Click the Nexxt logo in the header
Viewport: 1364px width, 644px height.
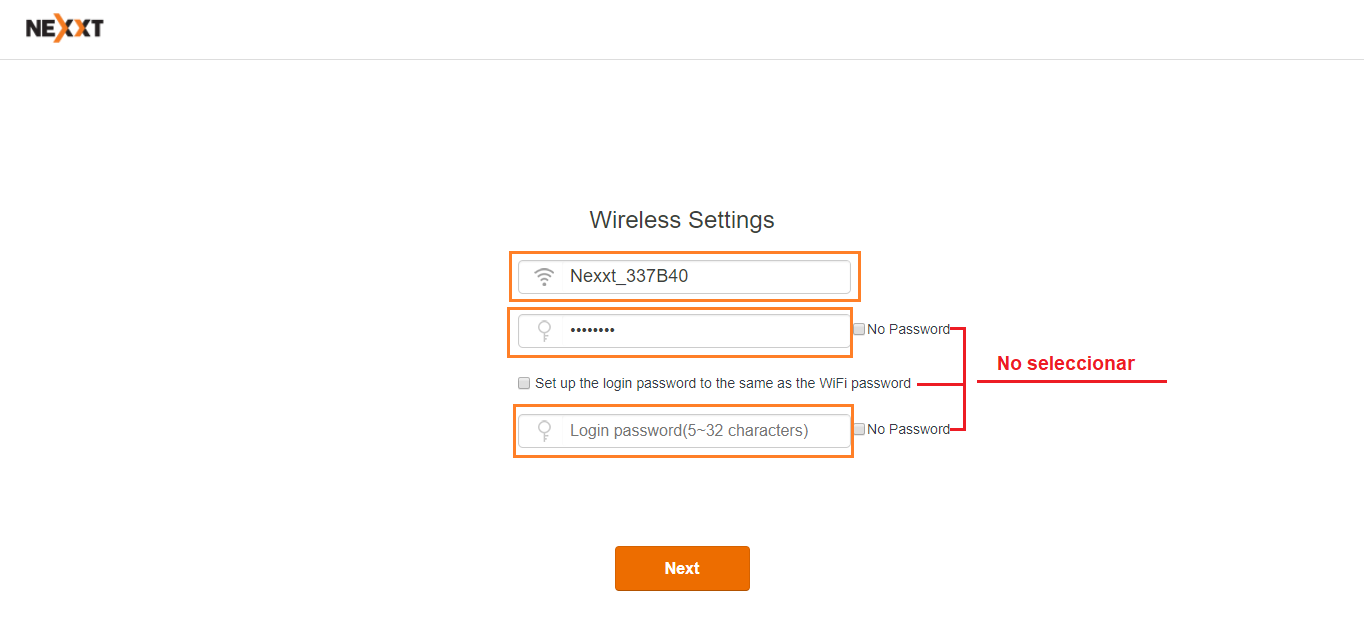(x=65, y=29)
